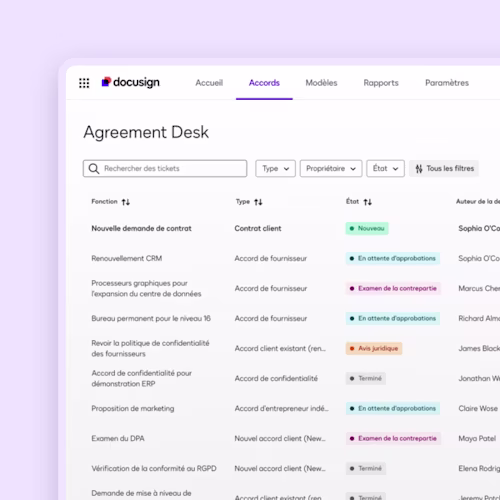Open Nouvelle demande de contrat row
The image size is (500, 500).
[x=141, y=228]
